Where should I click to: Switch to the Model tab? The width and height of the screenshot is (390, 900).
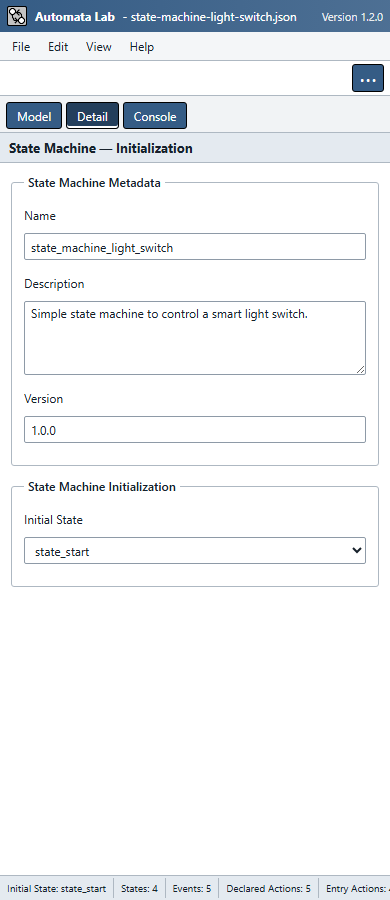tap(34, 116)
